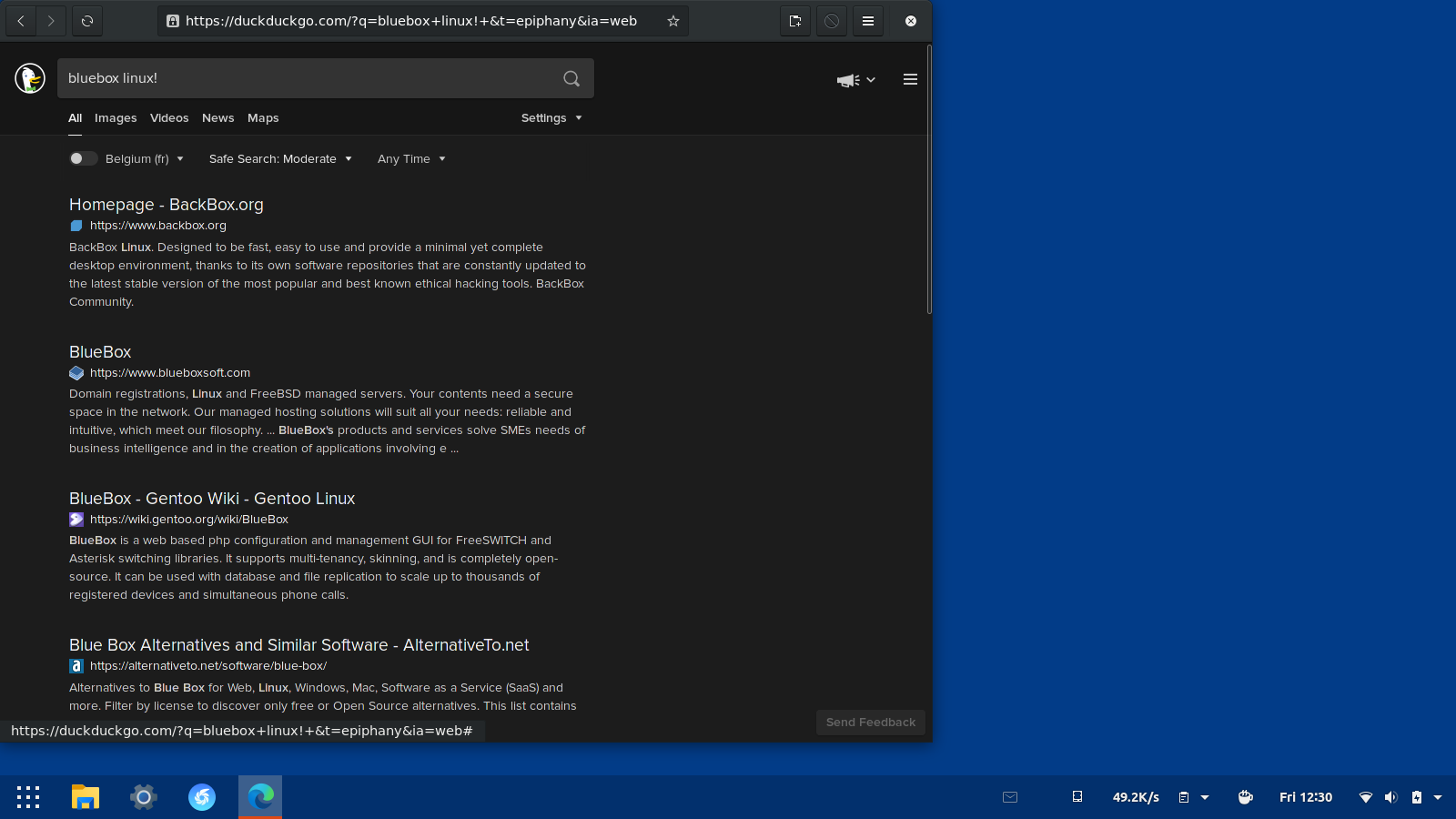The width and height of the screenshot is (1456, 819).
Task: Open the volume control in the tray
Action: [x=1391, y=797]
